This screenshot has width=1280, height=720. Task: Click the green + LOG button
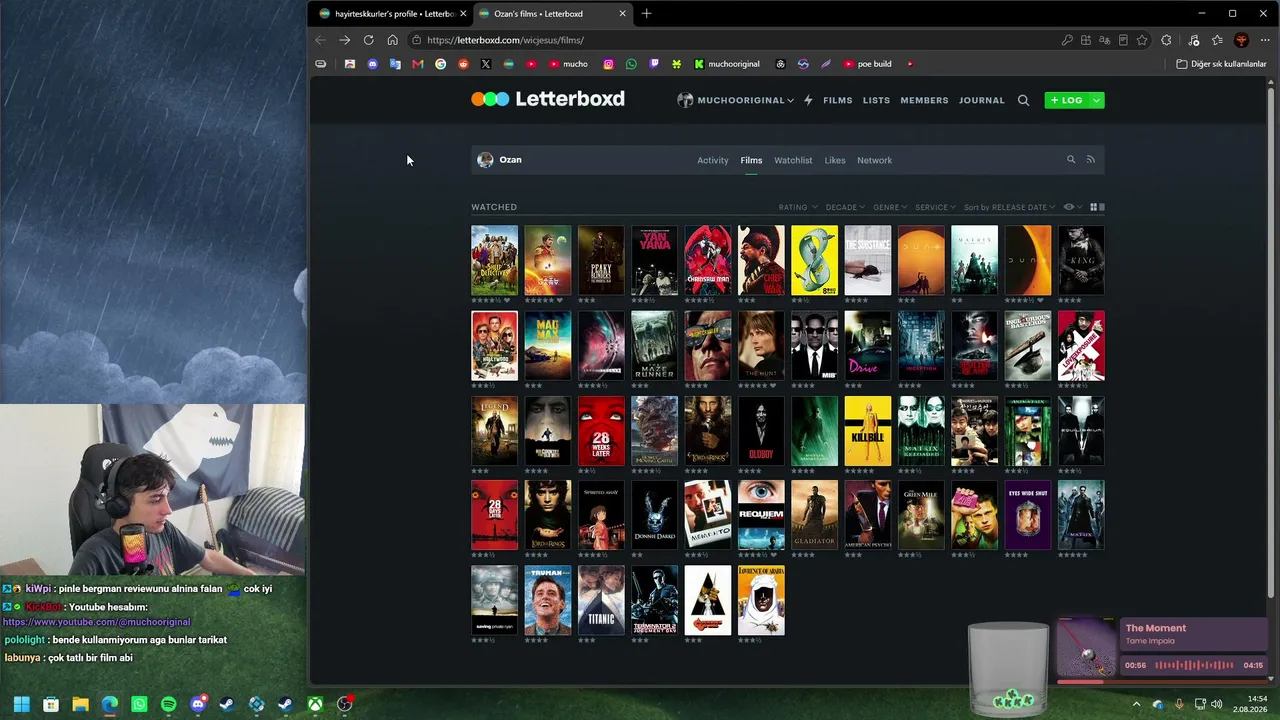point(1067,100)
